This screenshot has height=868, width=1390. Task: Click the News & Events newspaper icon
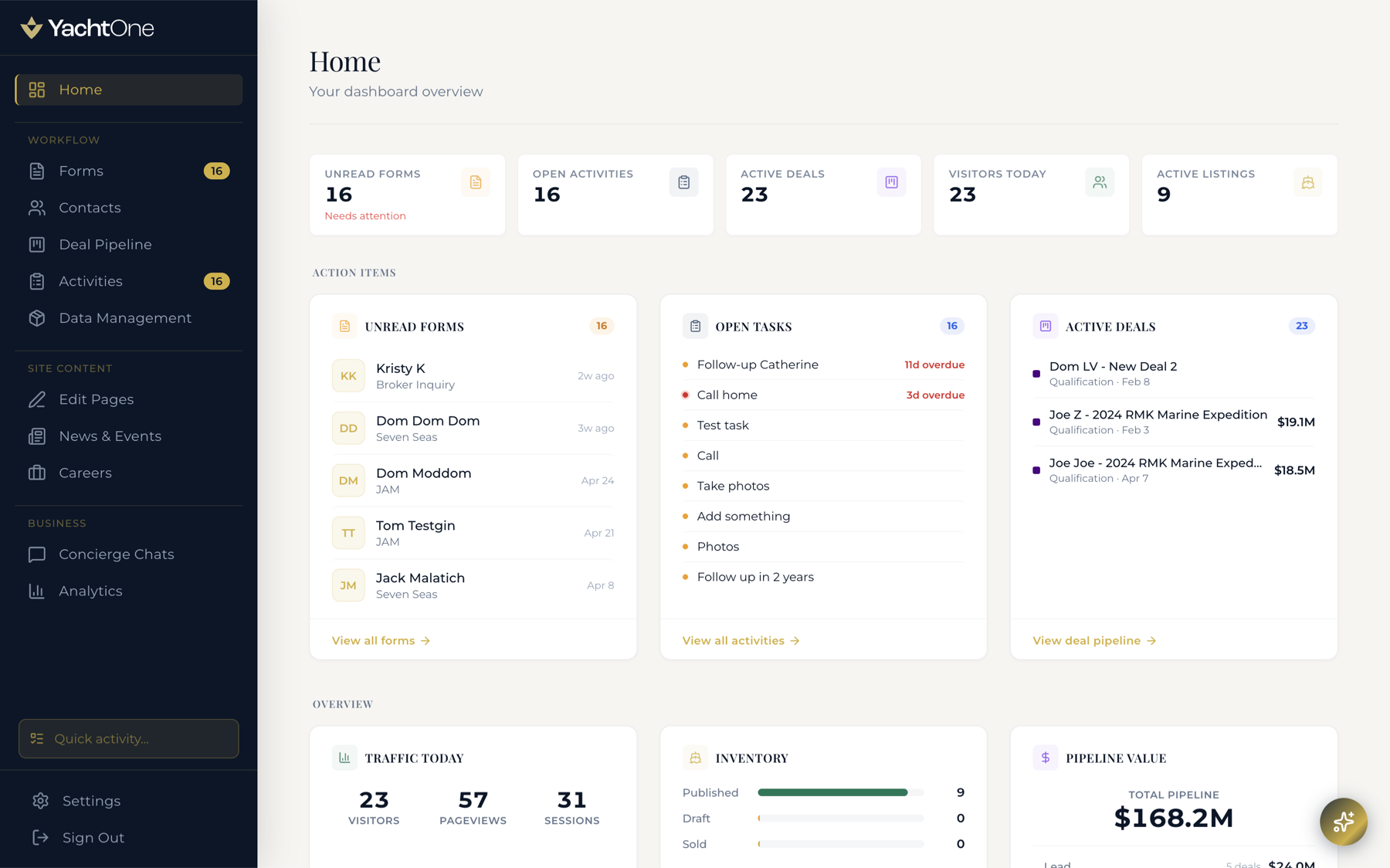[x=37, y=436]
